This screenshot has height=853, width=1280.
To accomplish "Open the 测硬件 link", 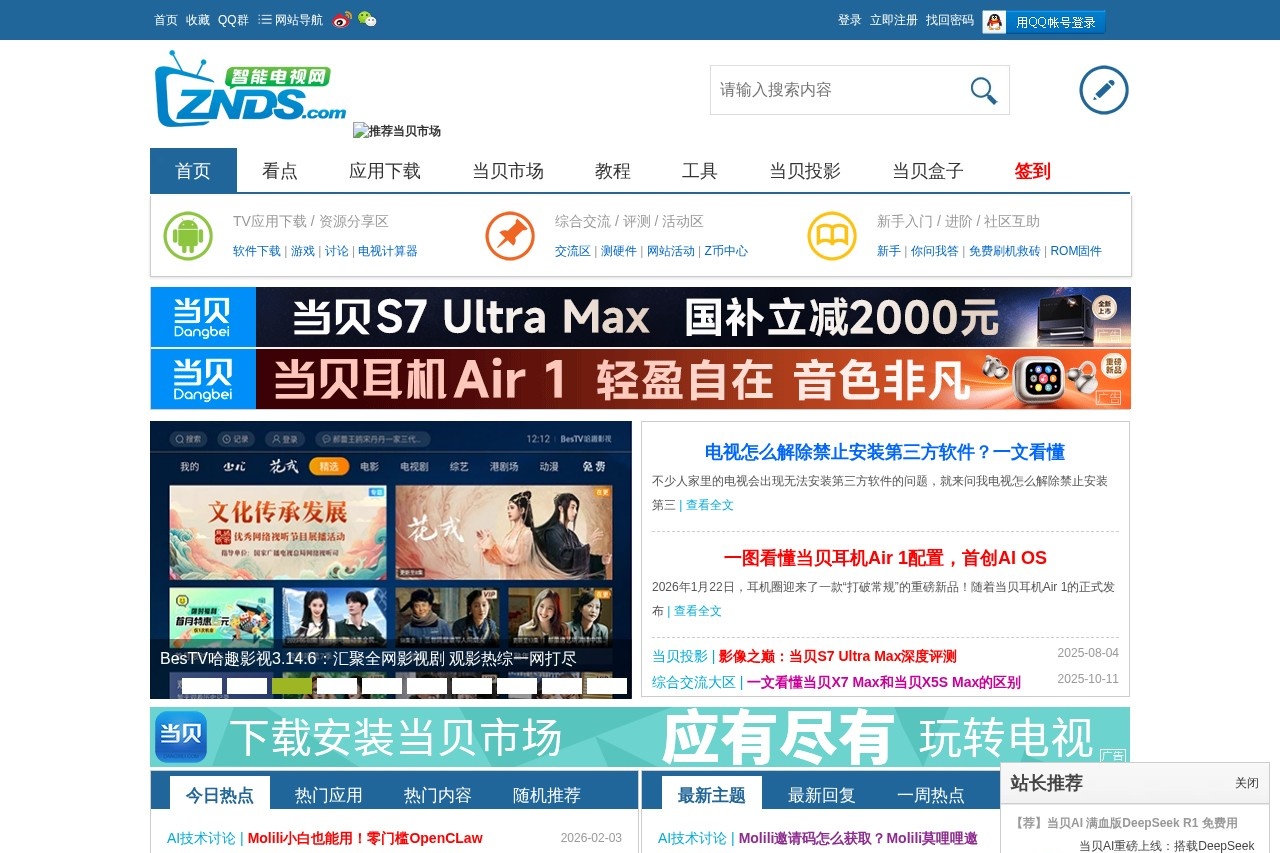I will (619, 251).
